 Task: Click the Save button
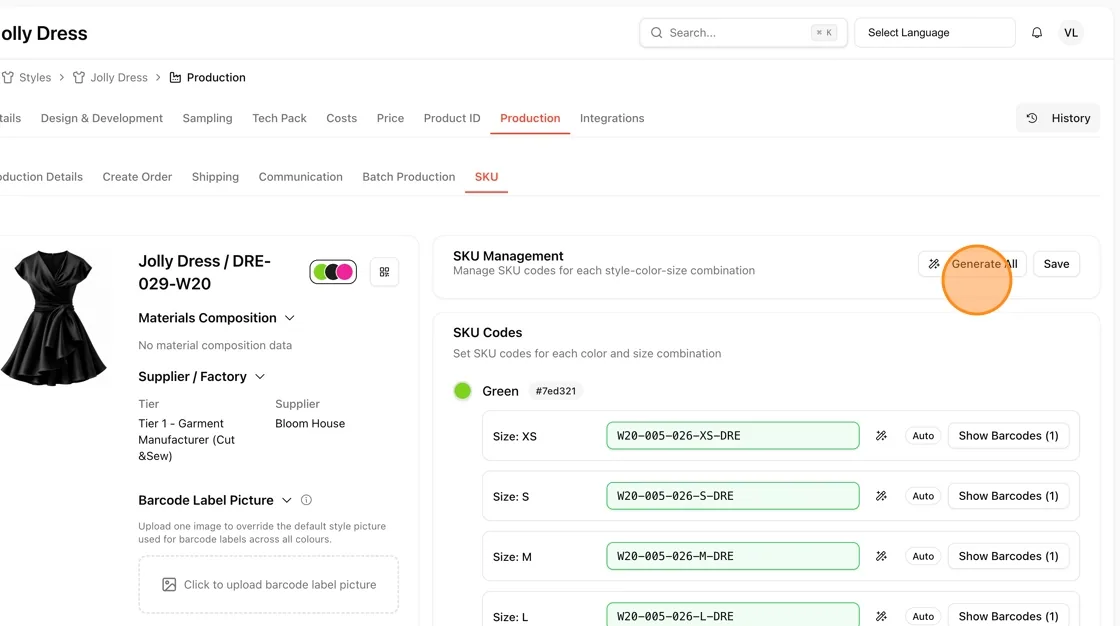point(1056,264)
